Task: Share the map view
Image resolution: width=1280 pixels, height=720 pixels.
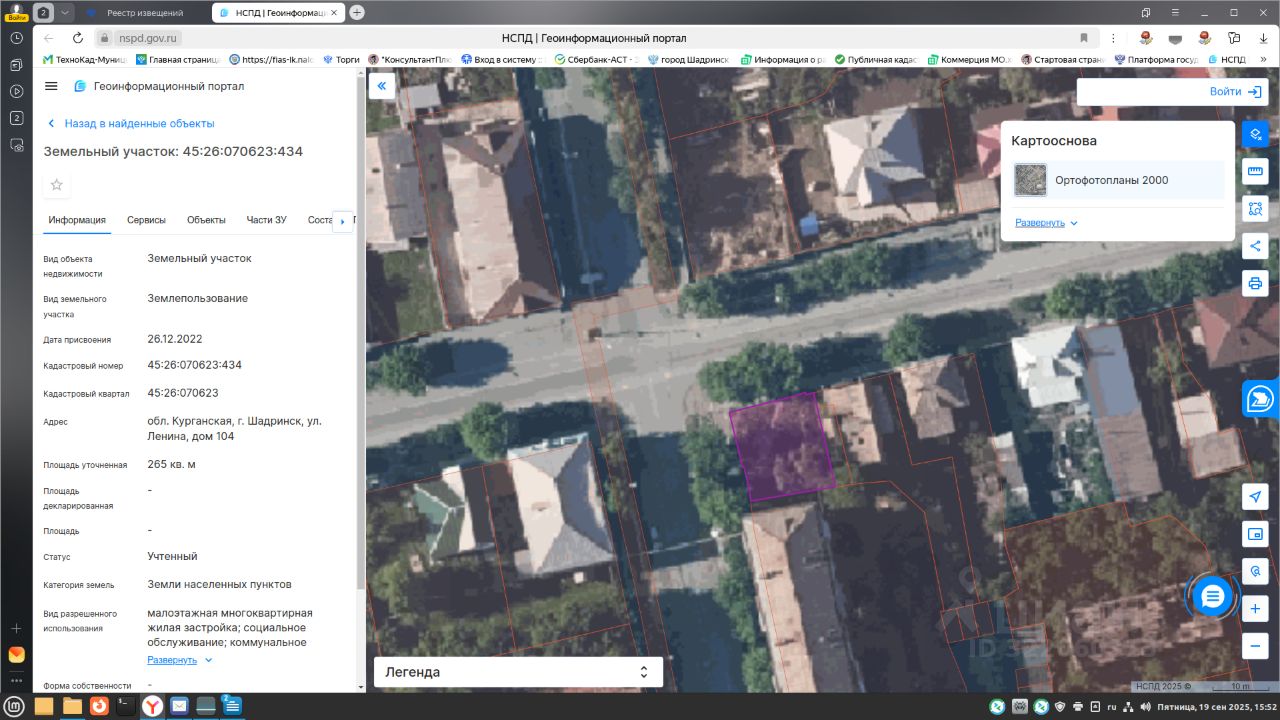Action: click(x=1255, y=246)
